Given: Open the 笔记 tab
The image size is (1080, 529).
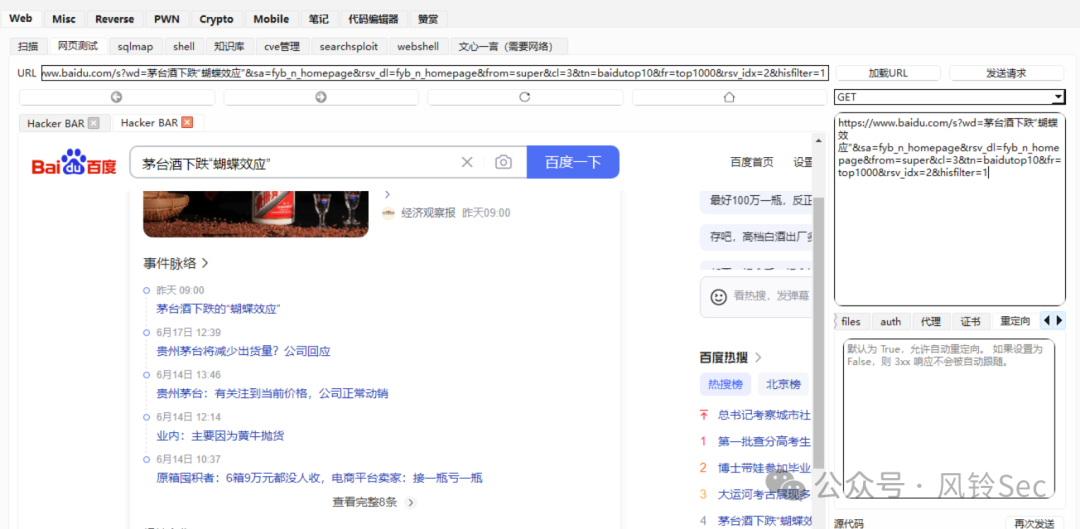Looking at the screenshot, I should 319,19.
